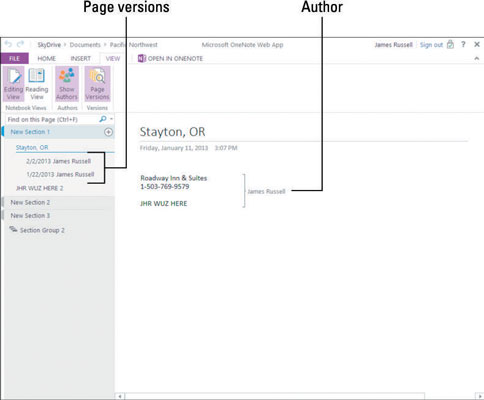Open the search options dropdown arrow
The image size is (484, 400).
(111, 119)
